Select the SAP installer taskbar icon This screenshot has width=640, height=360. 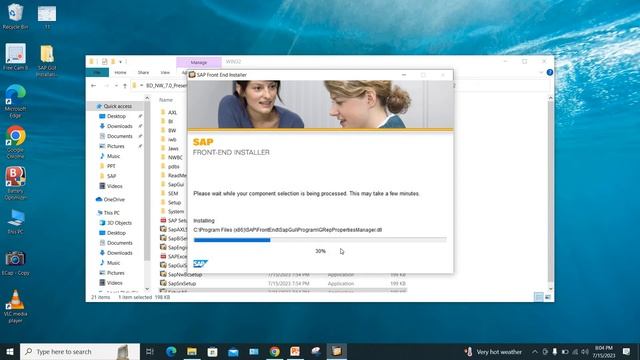point(337,351)
